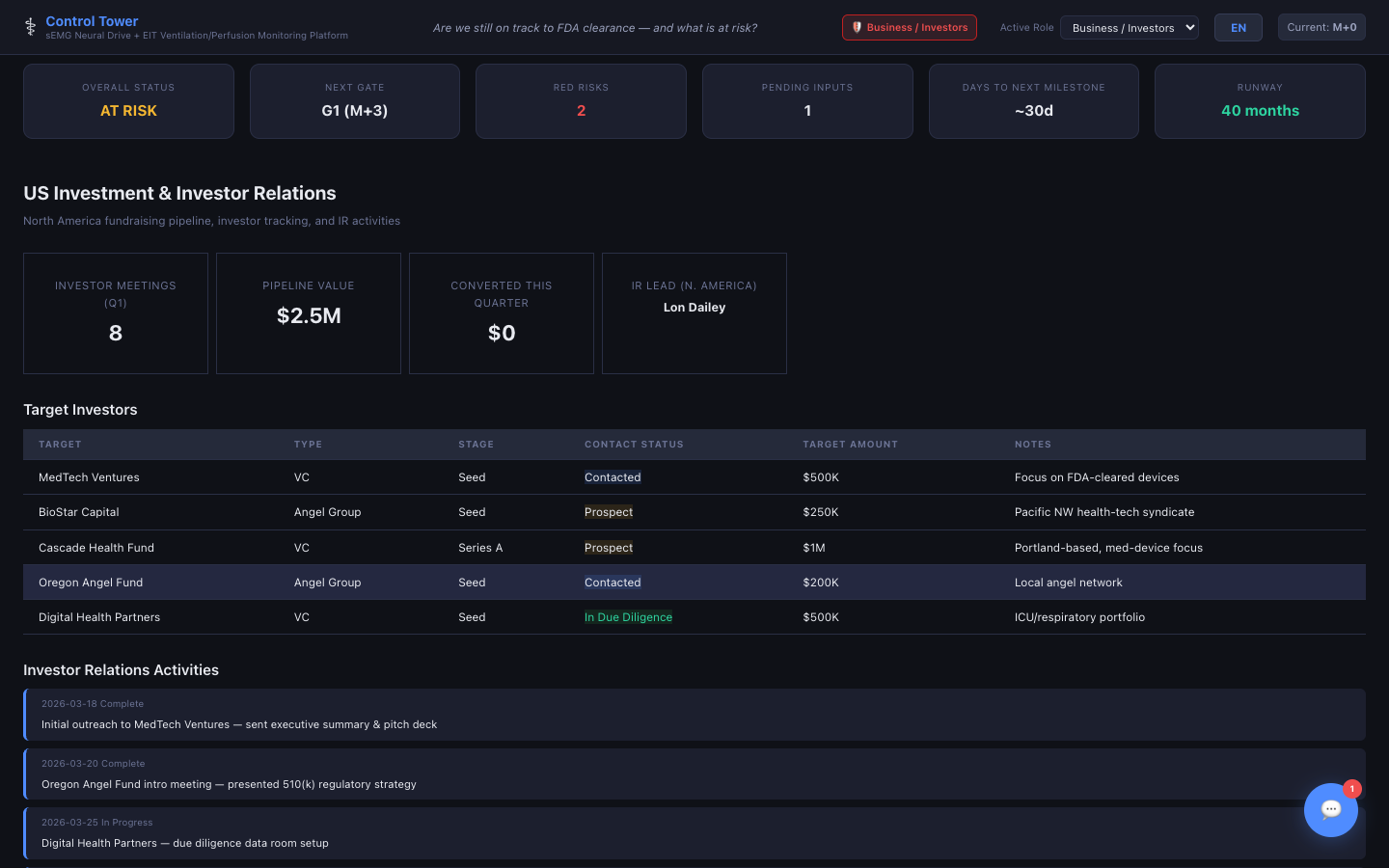1389x868 pixels.
Task: Click the Contact Status column header
Action: 634,445
